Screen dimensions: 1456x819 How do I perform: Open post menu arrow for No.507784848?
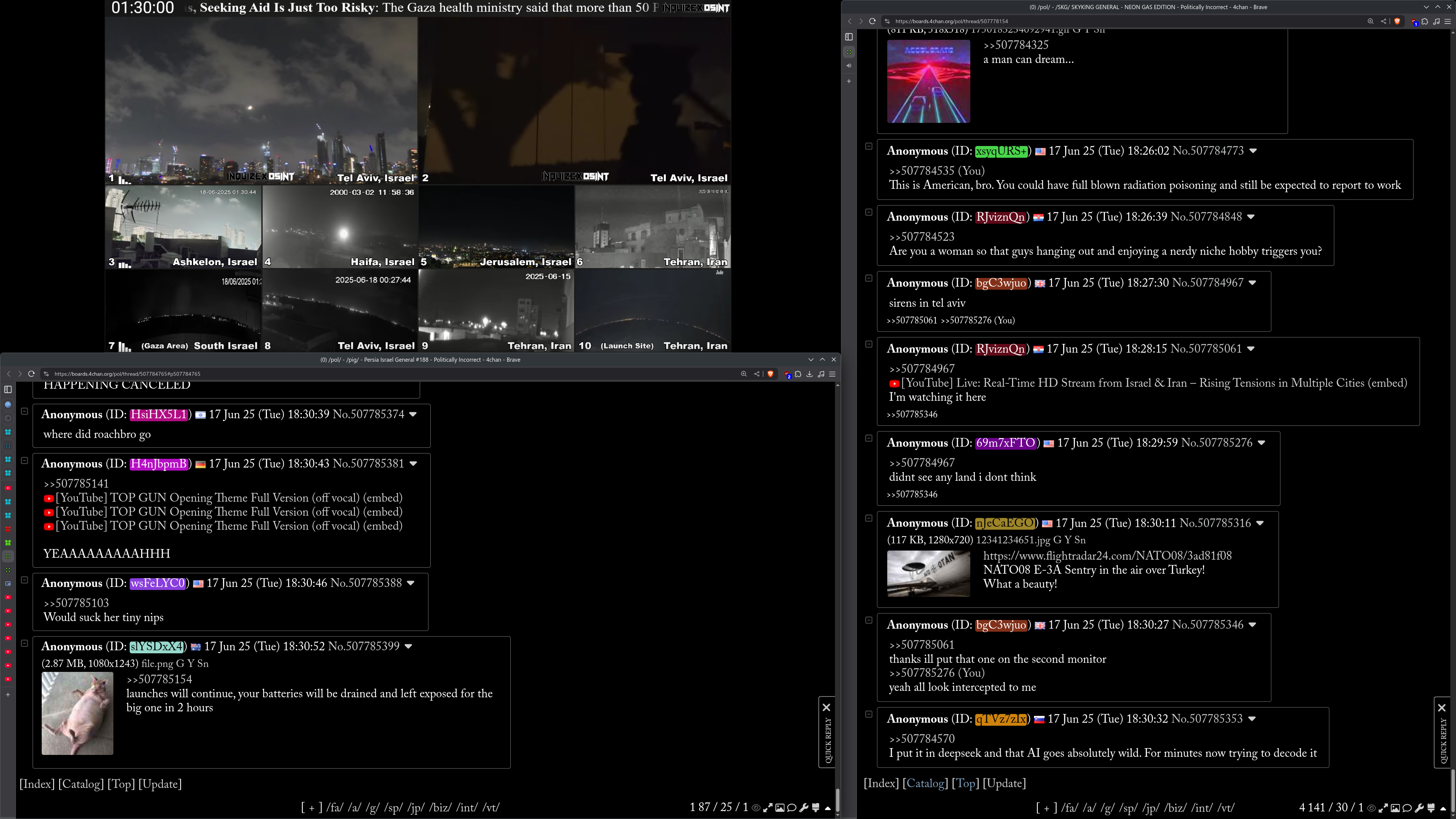coord(1251,217)
